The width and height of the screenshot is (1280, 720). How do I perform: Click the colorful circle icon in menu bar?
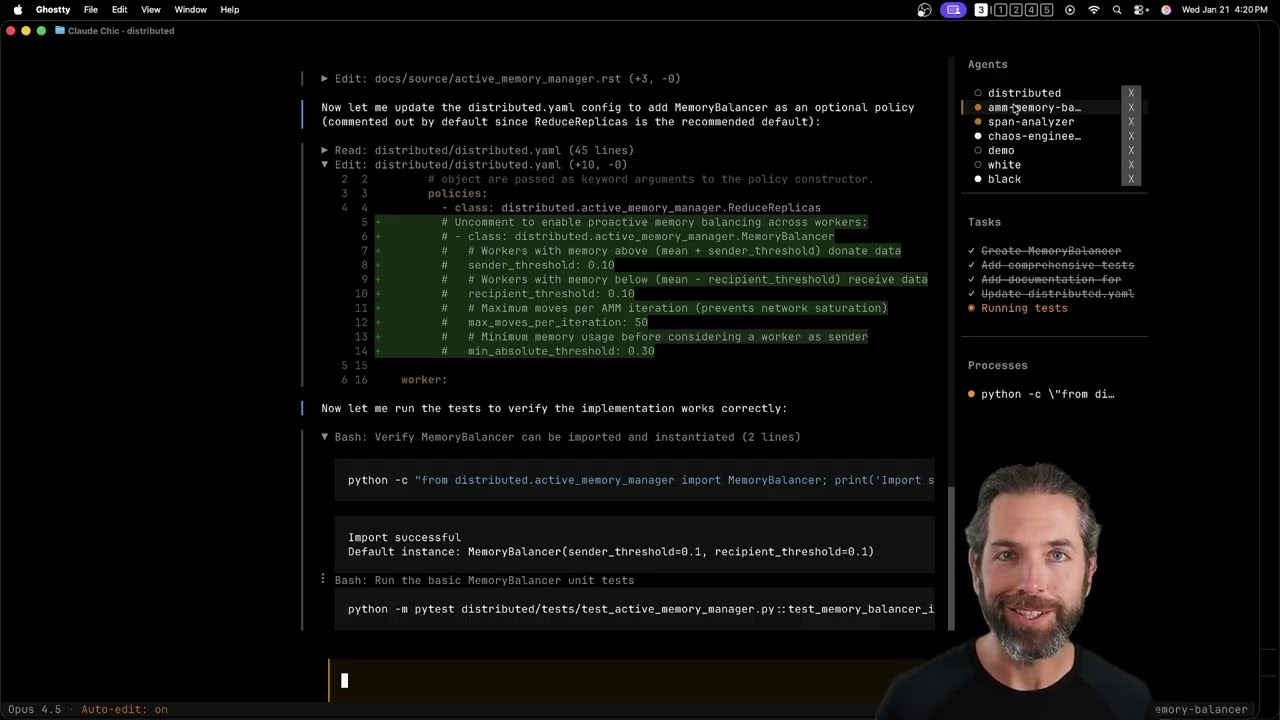1165,10
